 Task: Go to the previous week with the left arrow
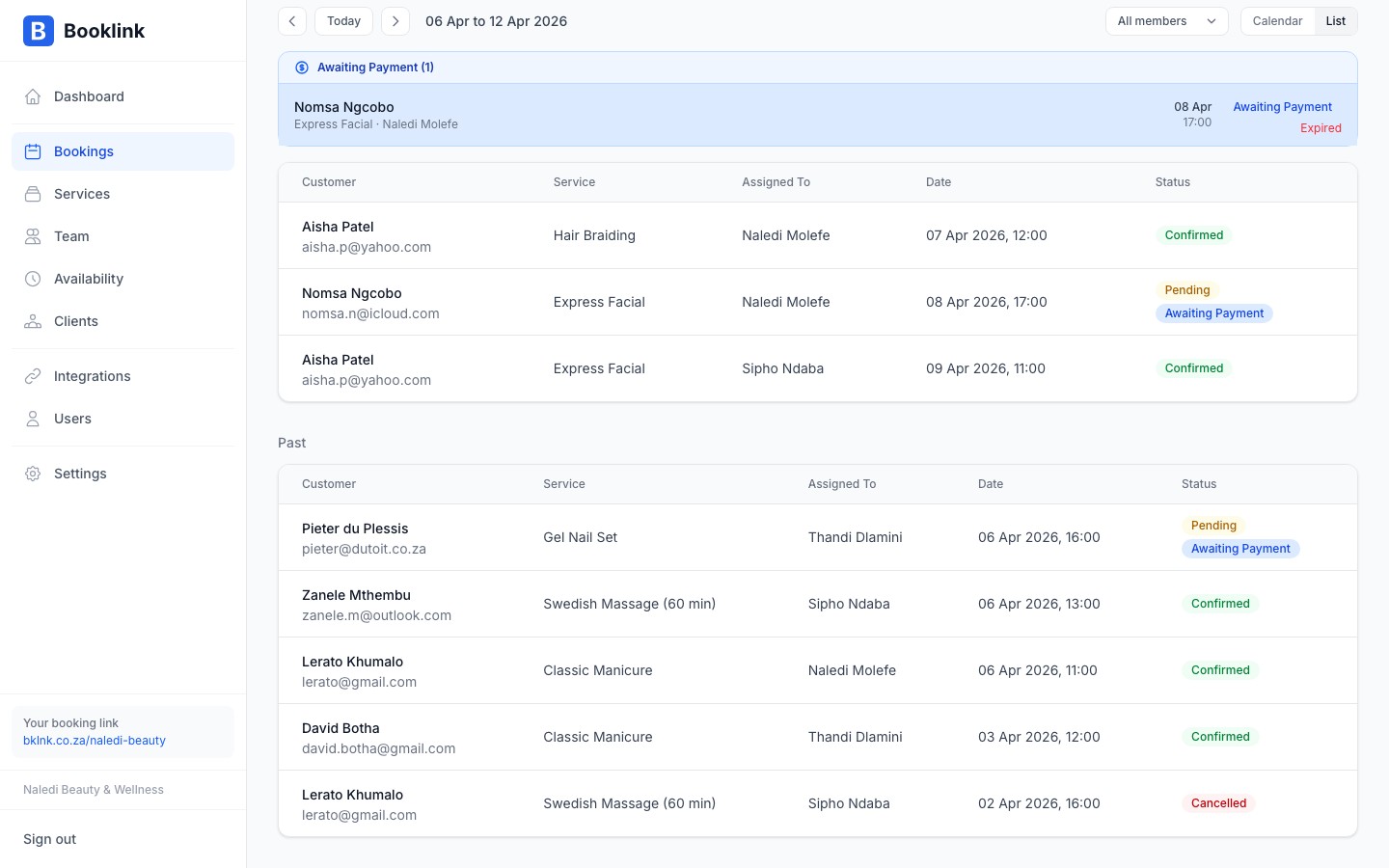[292, 20]
